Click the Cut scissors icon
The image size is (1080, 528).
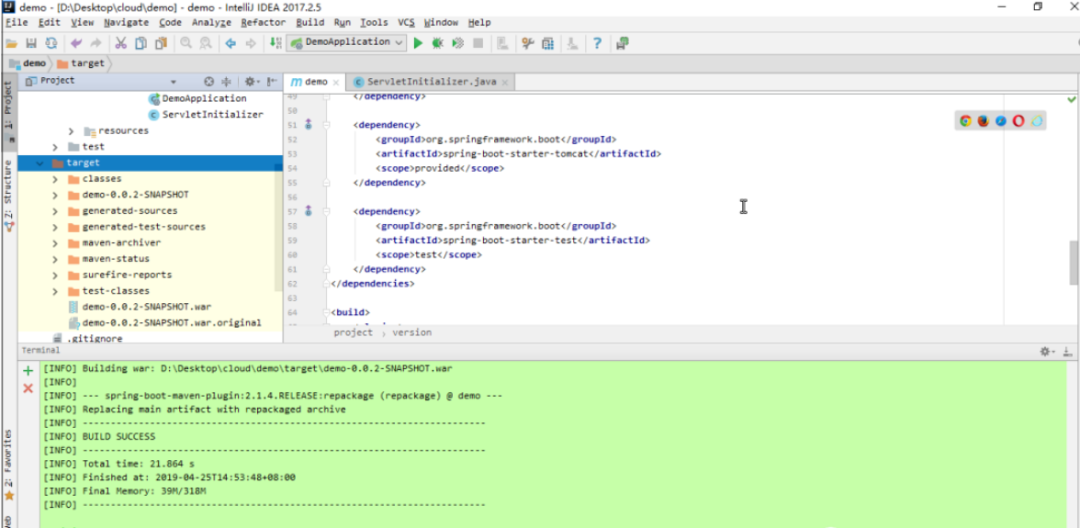(121, 43)
